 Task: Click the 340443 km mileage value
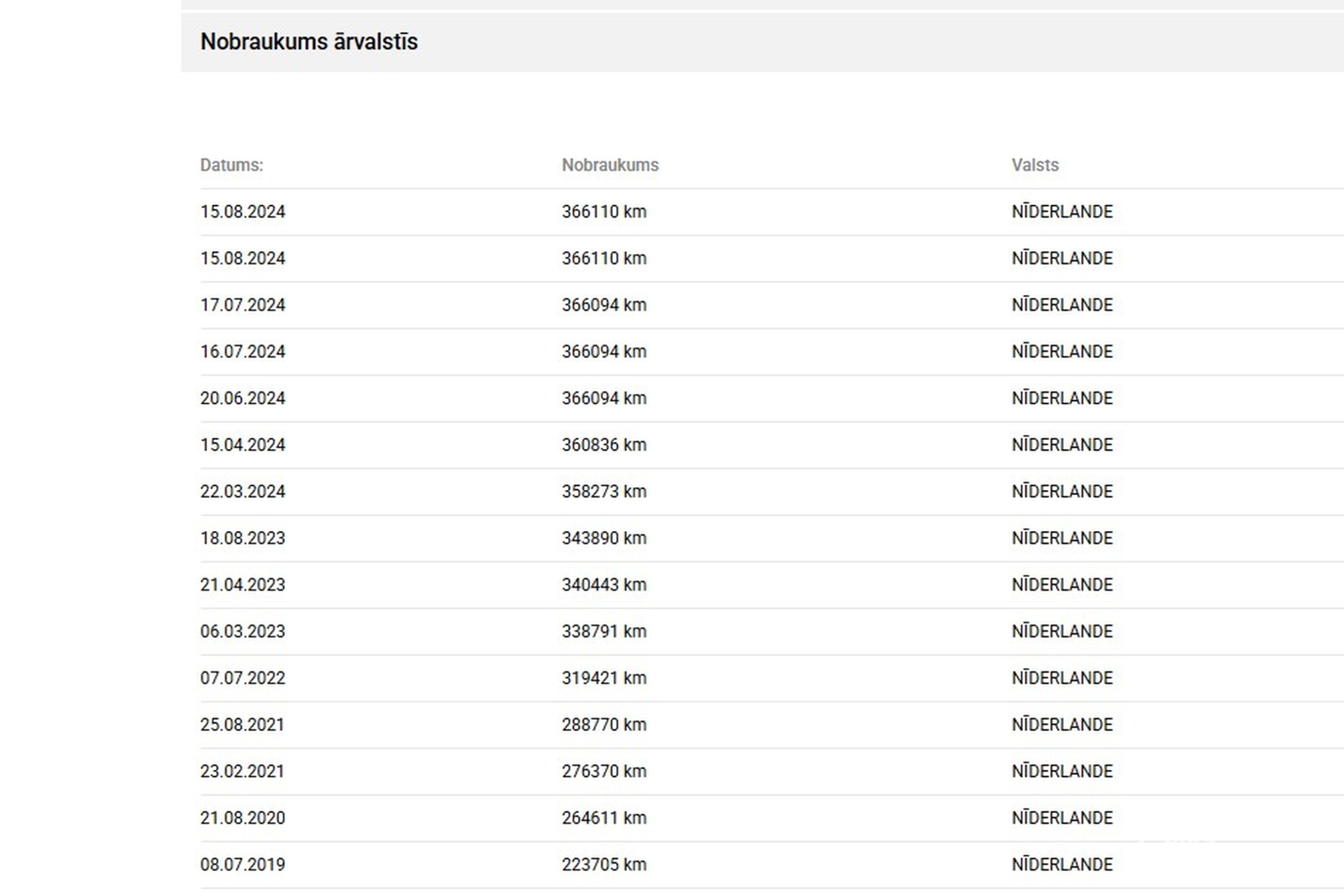pos(603,585)
